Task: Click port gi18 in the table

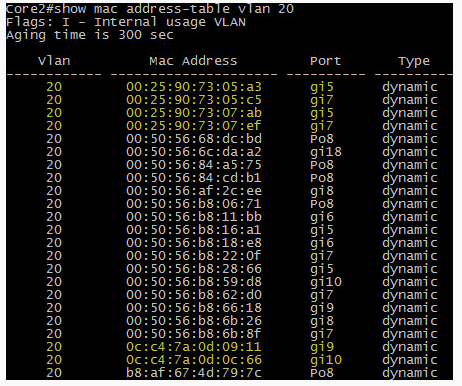Action: [x=326, y=153]
